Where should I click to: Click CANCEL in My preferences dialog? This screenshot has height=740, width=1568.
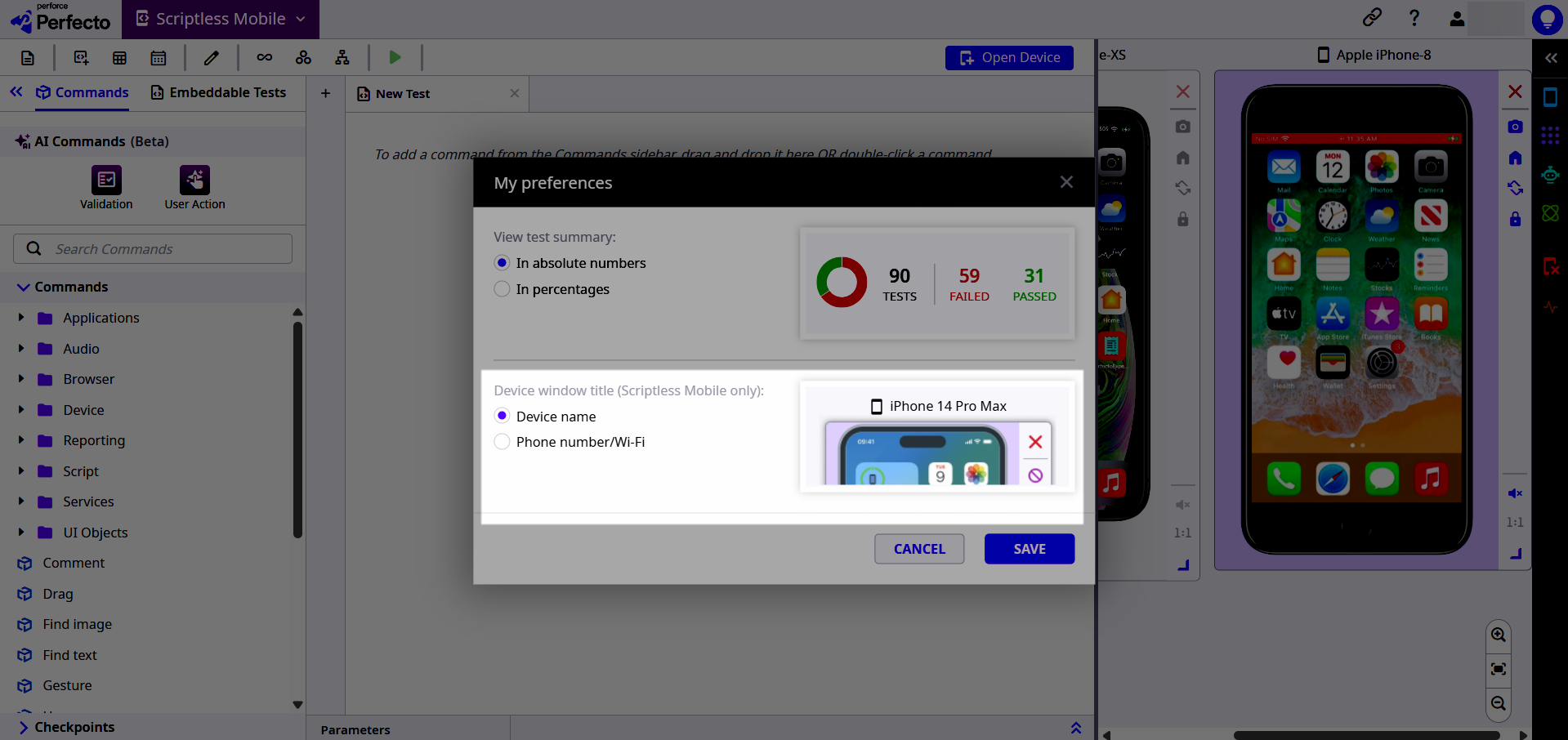919,549
